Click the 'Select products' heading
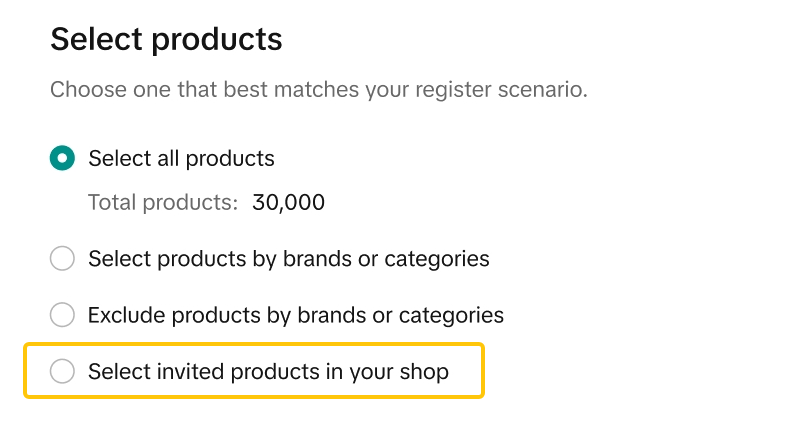This screenshot has height=423, width=812. coord(166,40)
